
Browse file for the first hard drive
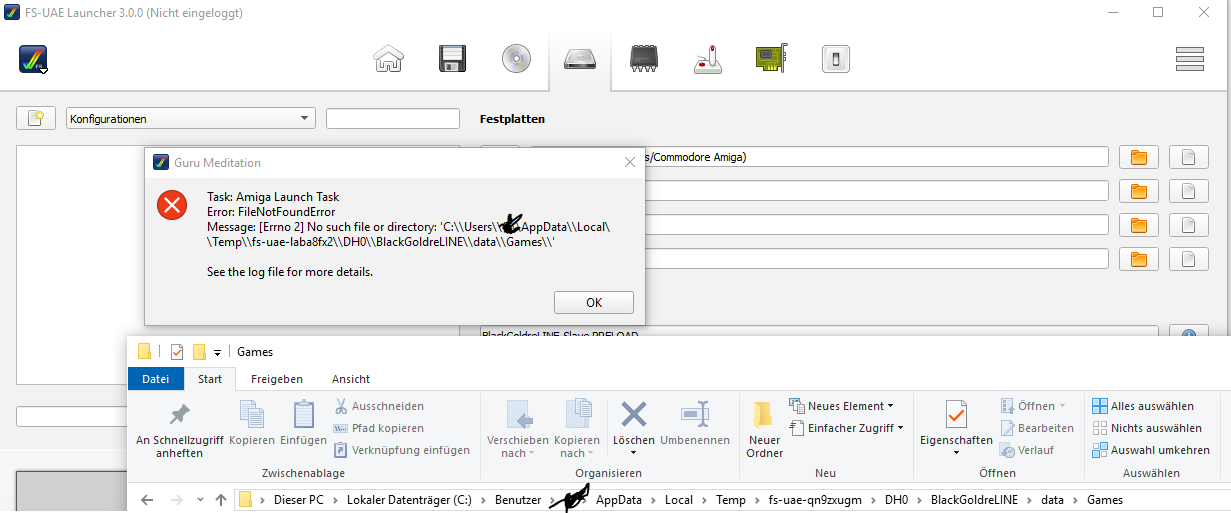(1189, 157)
